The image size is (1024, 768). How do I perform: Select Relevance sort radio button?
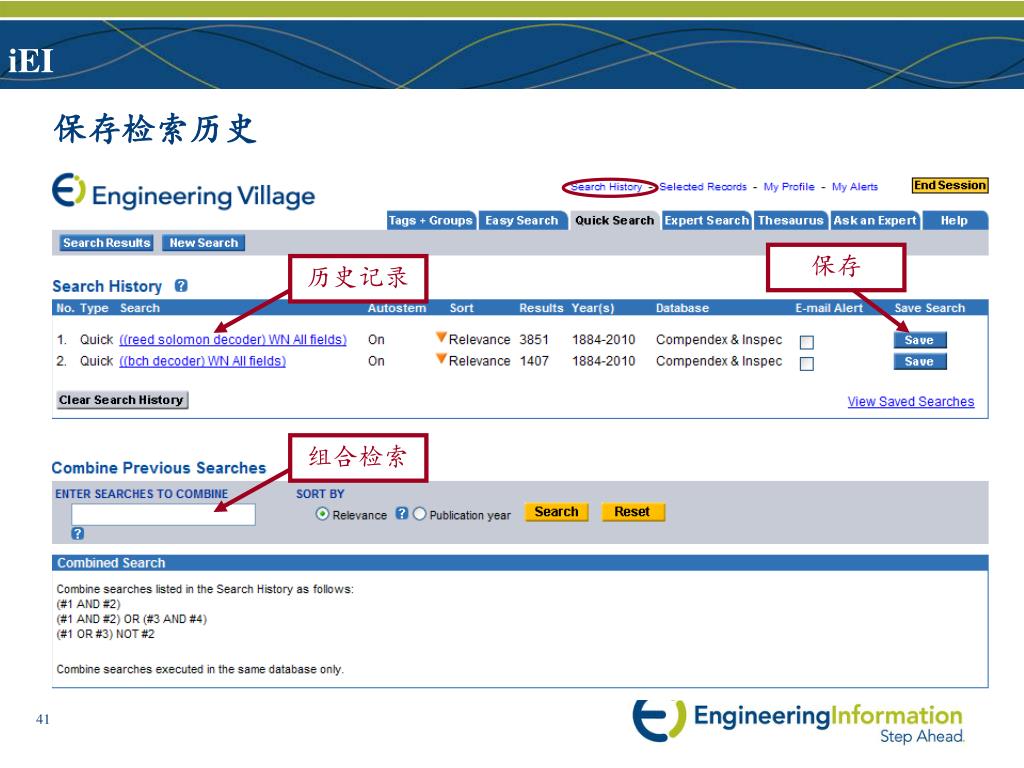[322, 514]
